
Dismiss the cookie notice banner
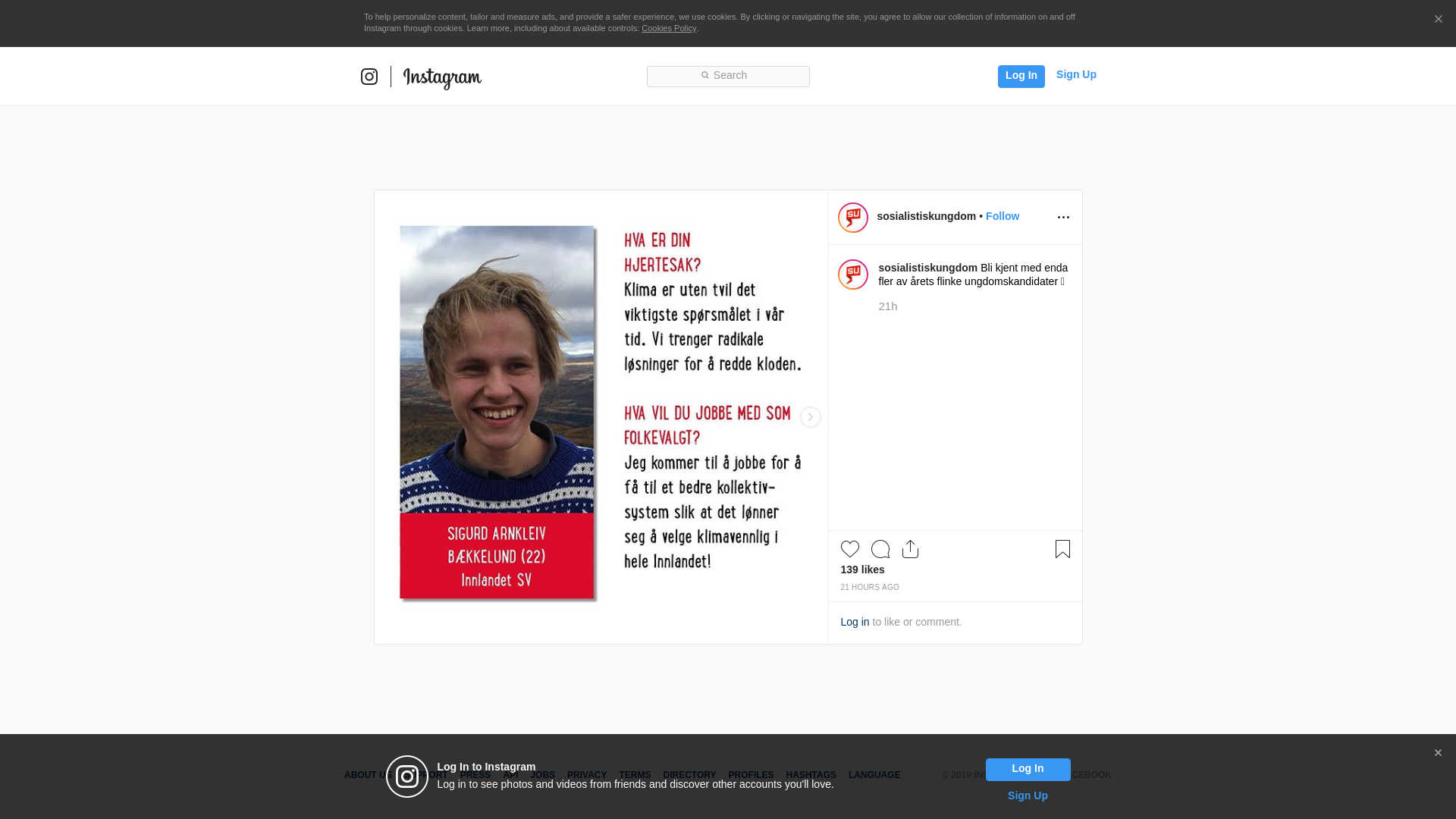tap(1438, 20)
